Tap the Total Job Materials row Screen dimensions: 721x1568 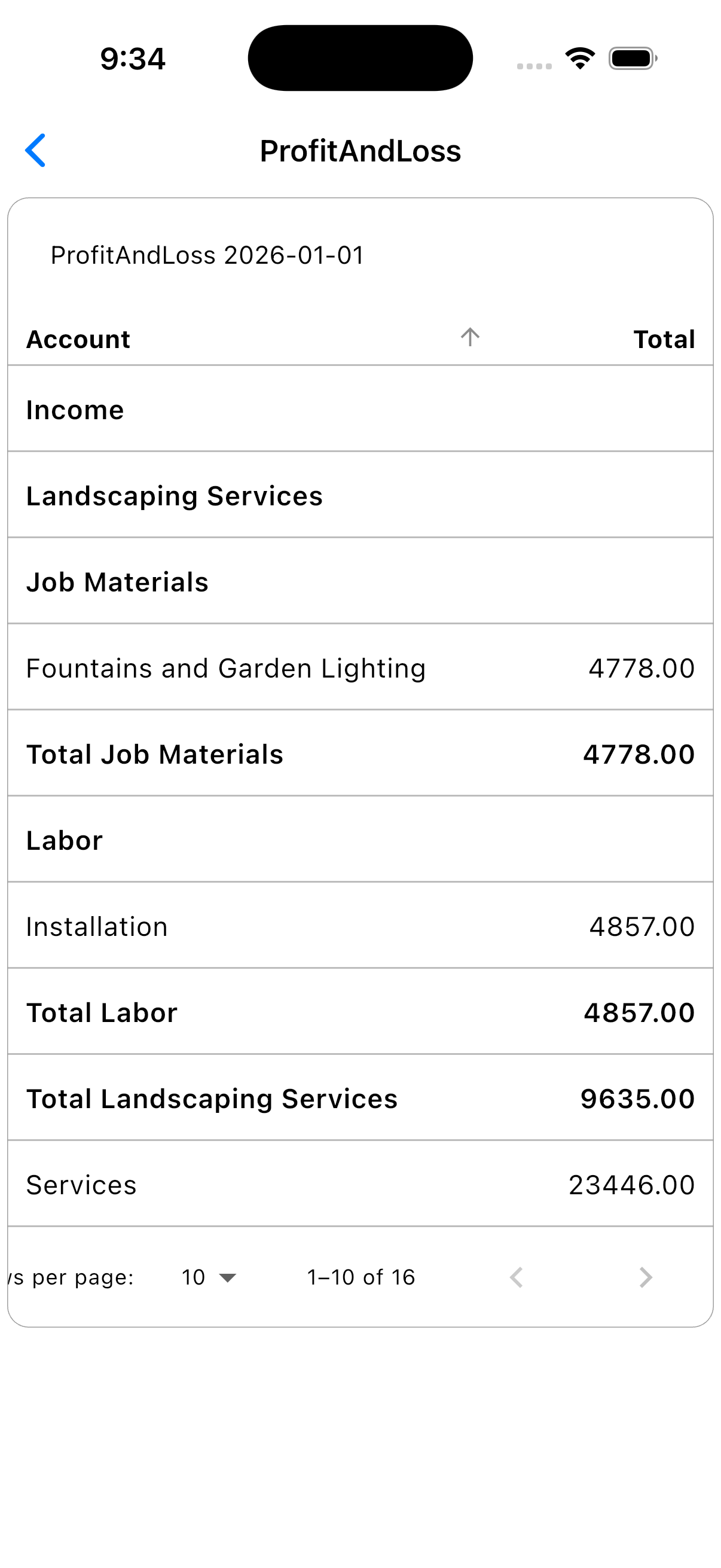pyautogui.click(x=360, y=754)
